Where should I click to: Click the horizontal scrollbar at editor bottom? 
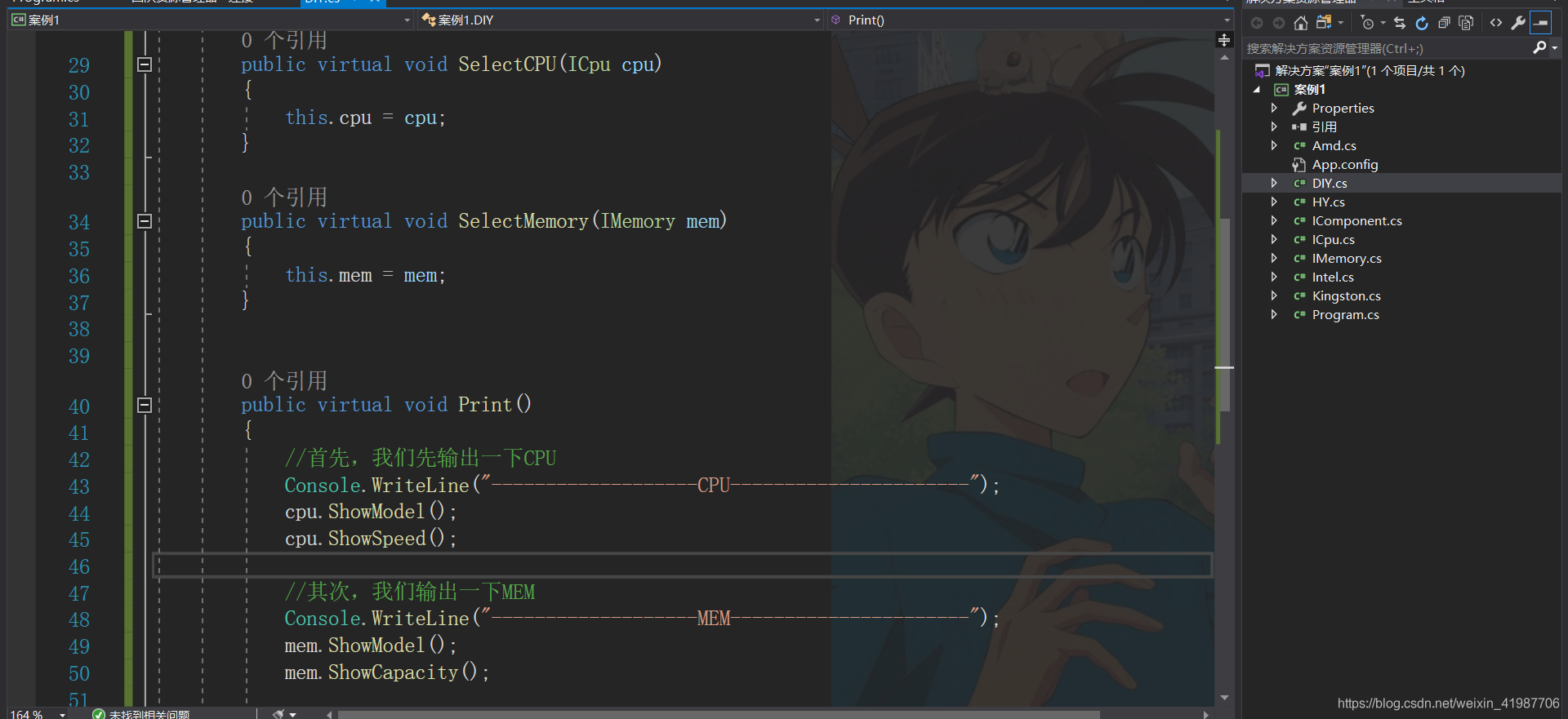coord(719,714)
